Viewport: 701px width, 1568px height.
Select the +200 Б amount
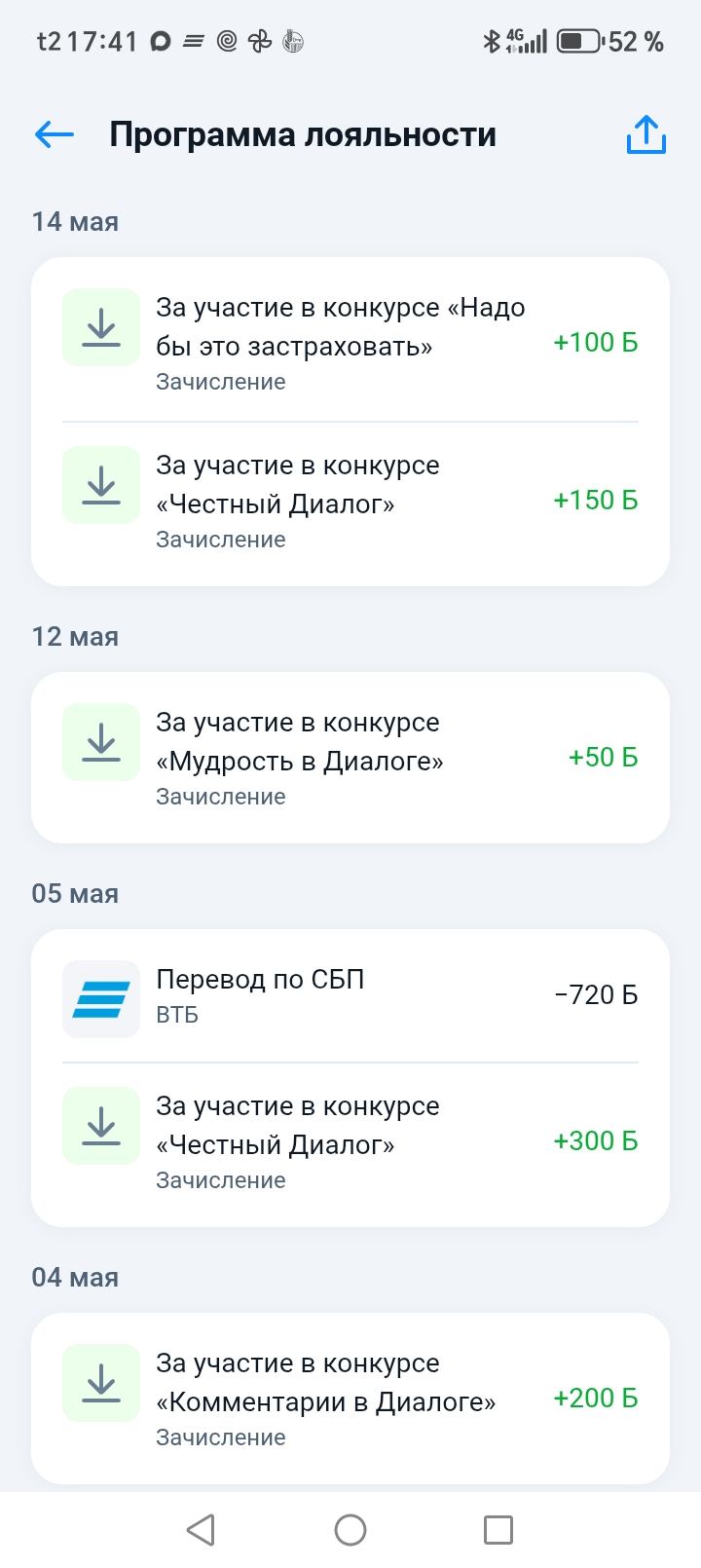(596, 1399)
